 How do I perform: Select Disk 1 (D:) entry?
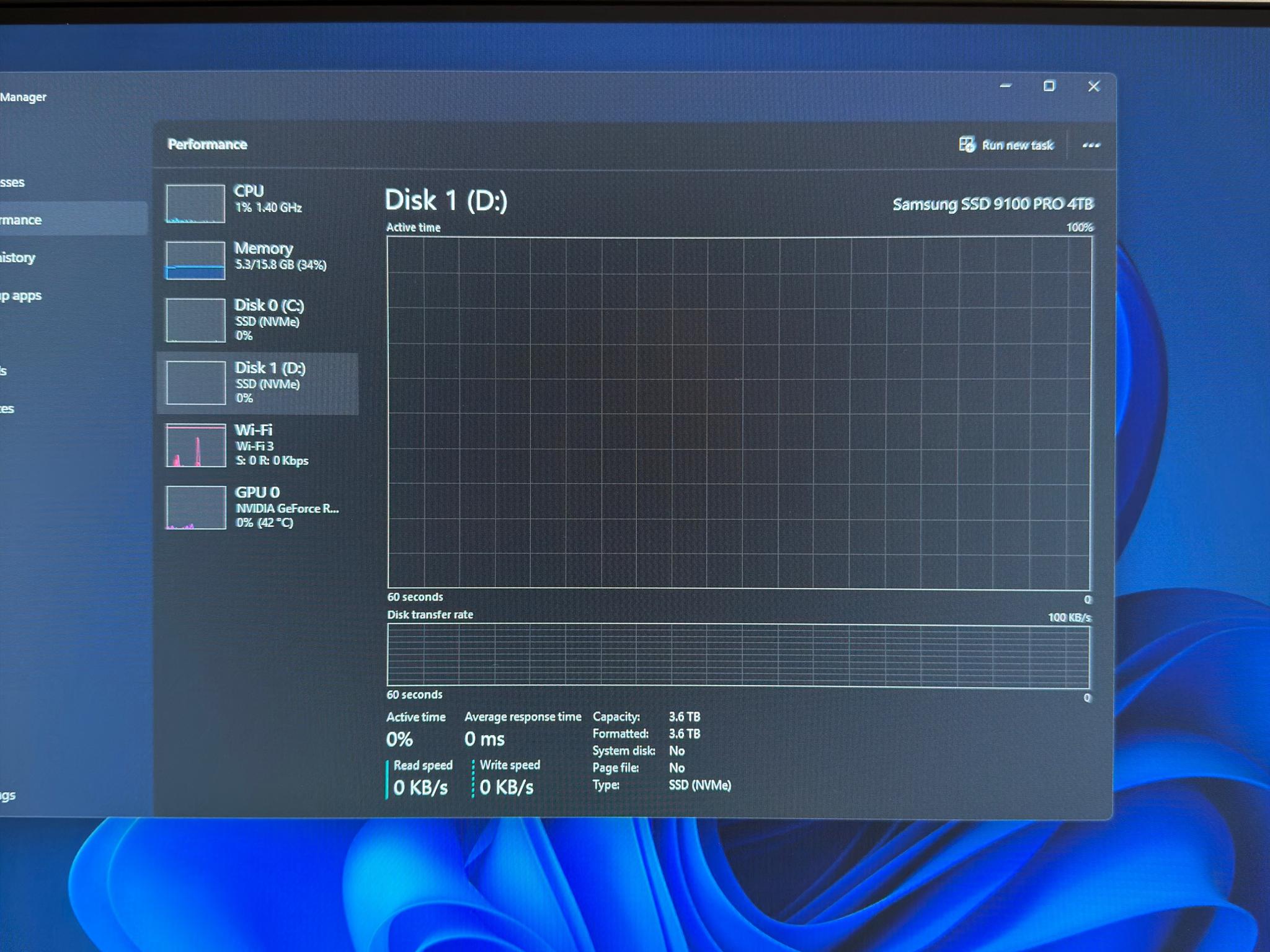coord(257,383)
